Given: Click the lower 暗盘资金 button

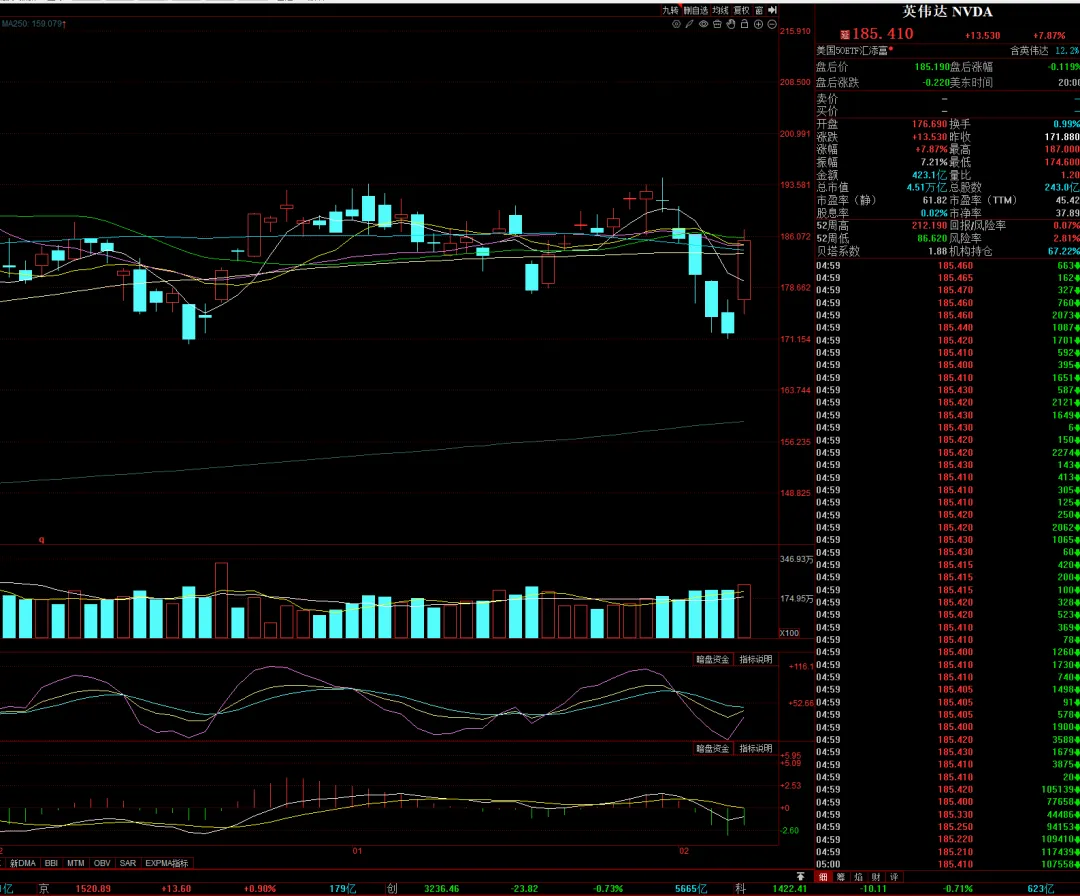Looking at the screenshot, I should [x=712, y=749].
